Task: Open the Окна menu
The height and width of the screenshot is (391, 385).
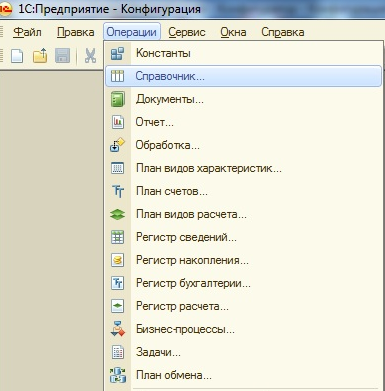Action: tap(233, 32)
